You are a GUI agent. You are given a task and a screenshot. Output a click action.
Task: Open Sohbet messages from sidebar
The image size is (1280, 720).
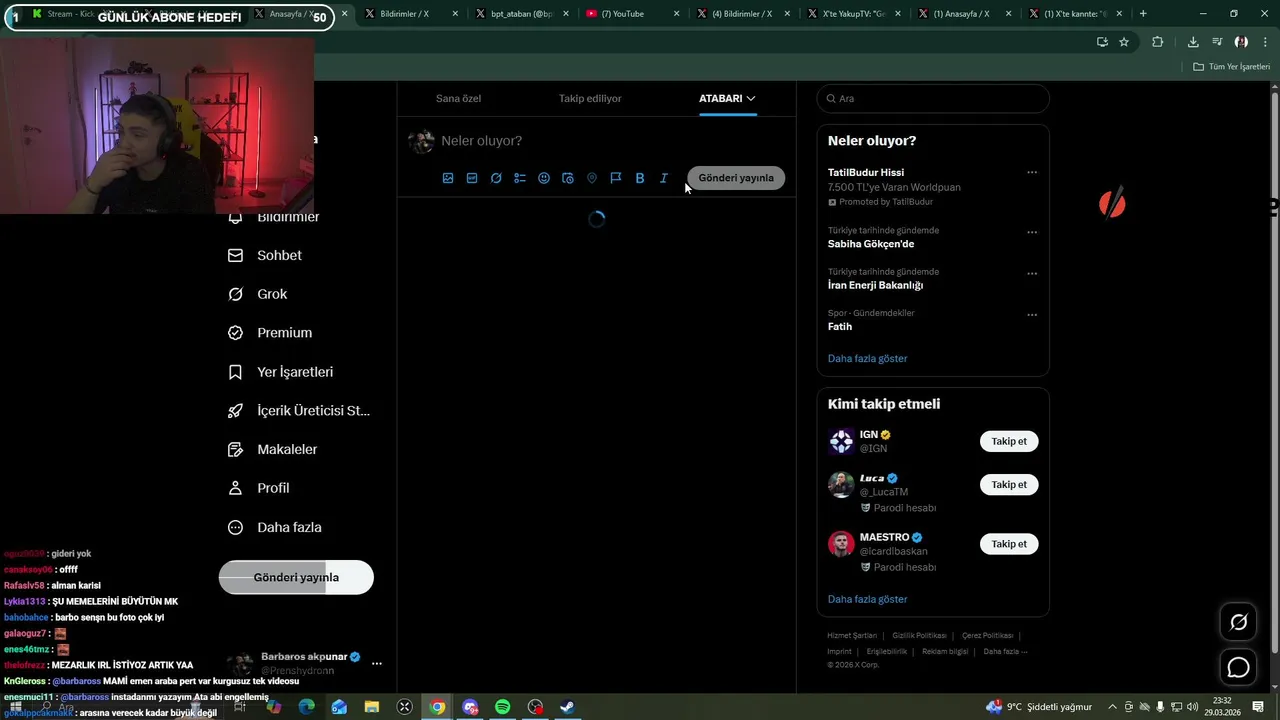265,255
